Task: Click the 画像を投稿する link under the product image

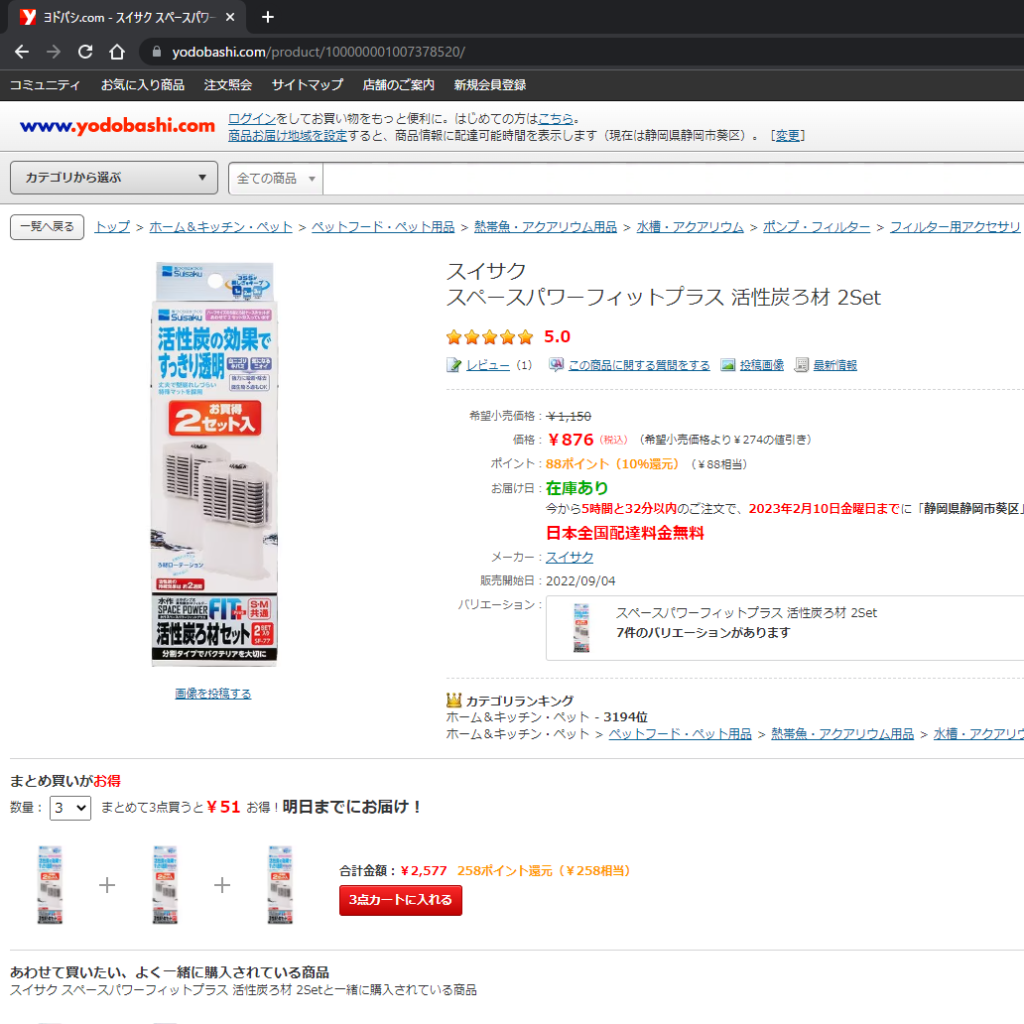Action: click(x=213, y=694)
